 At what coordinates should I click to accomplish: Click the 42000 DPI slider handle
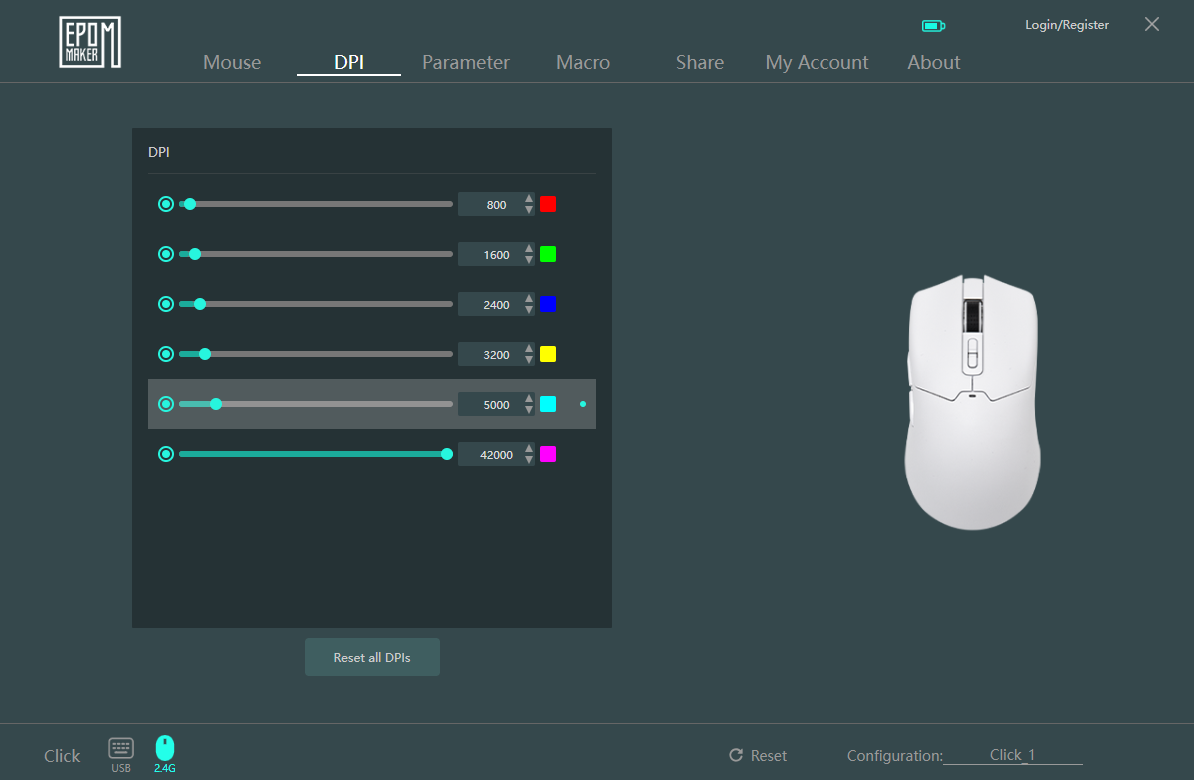pos(447,454)
